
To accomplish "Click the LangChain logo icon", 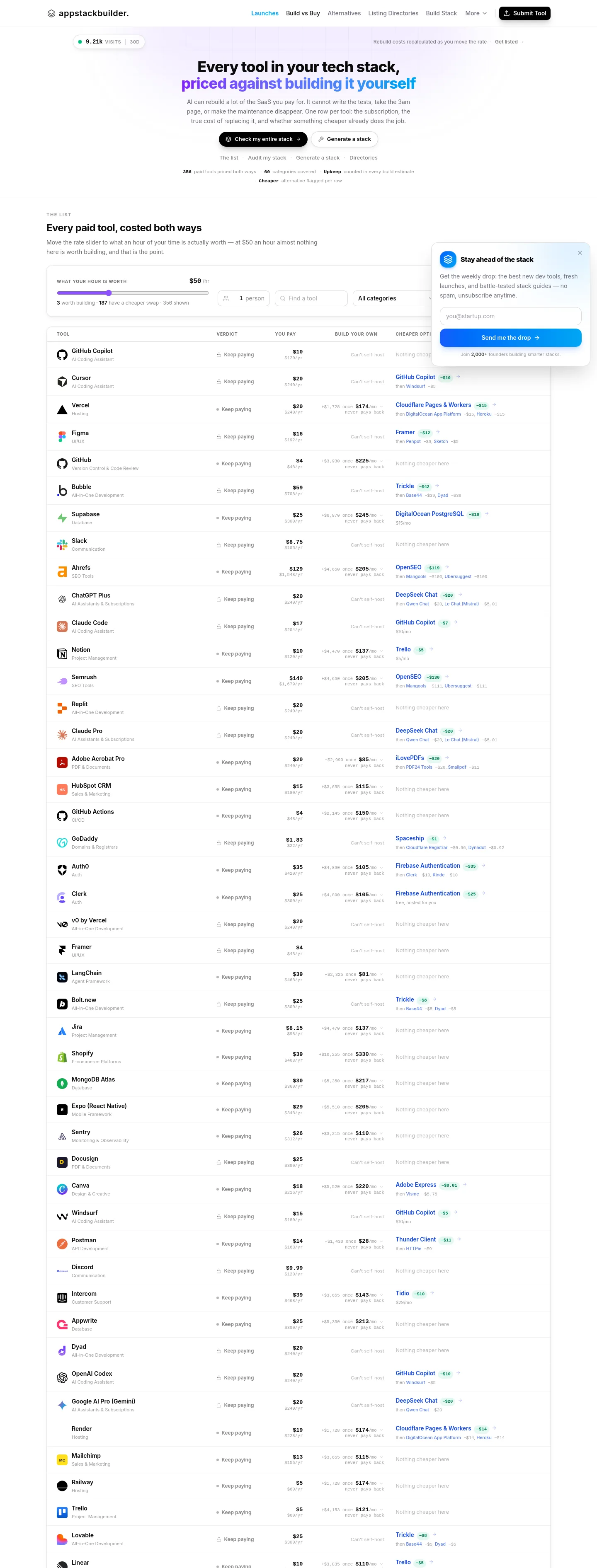I will (62, 977).
